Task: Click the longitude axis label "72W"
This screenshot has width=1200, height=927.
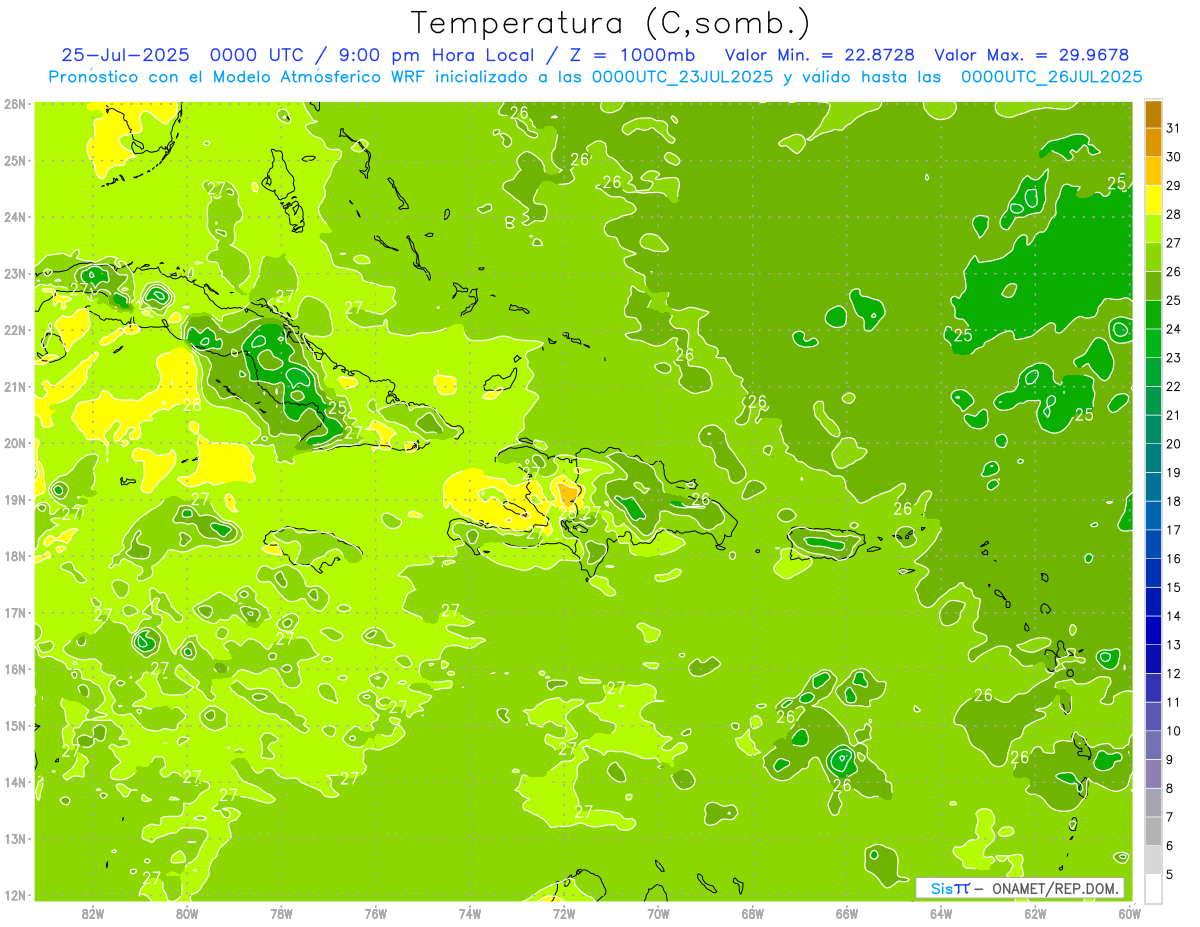Action: point(564,913)
